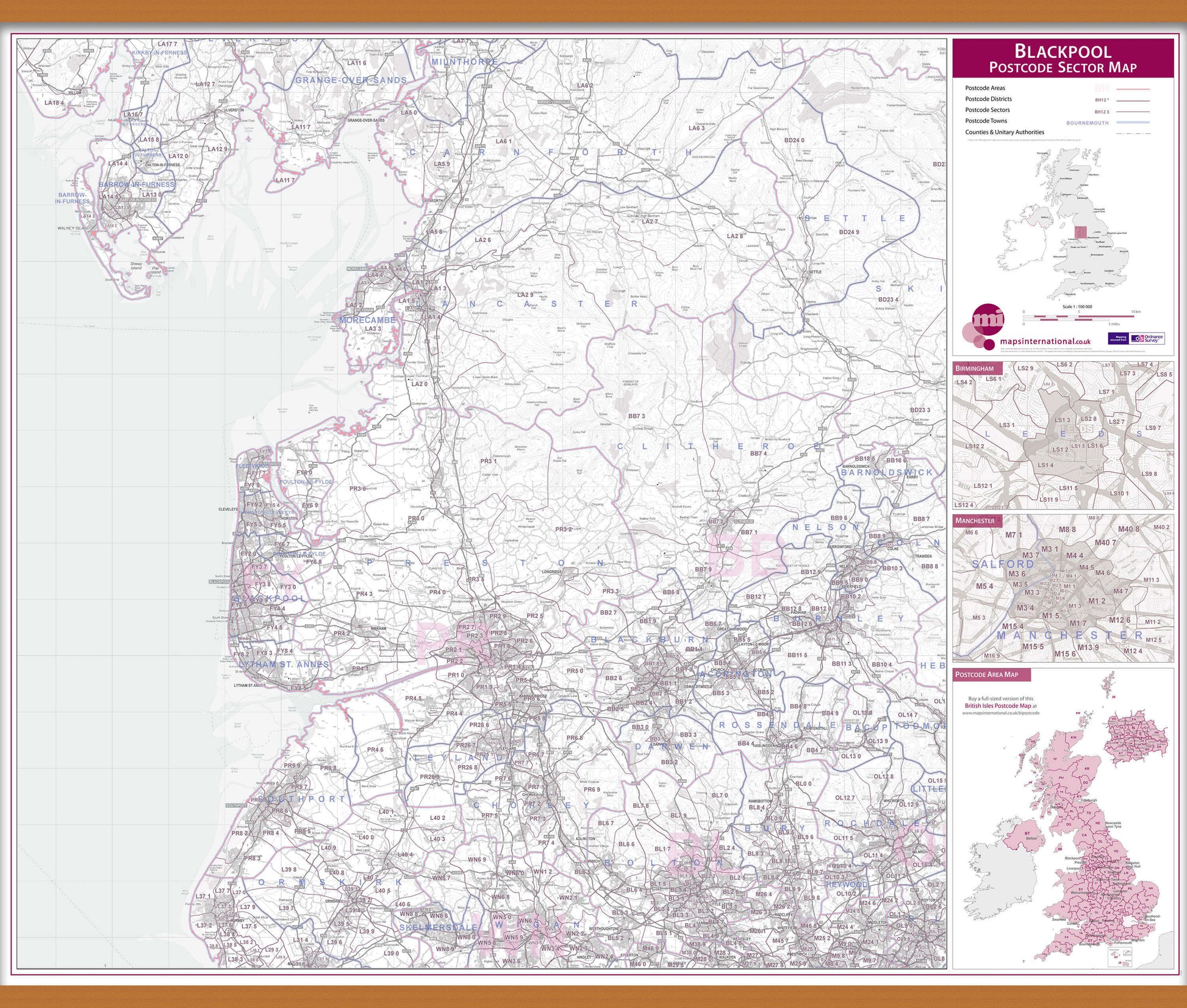The image size is (1187, 1008).
Task: Click the 'BD23 4' sector label
Action: pyautogui.click(x=888, y=300)
